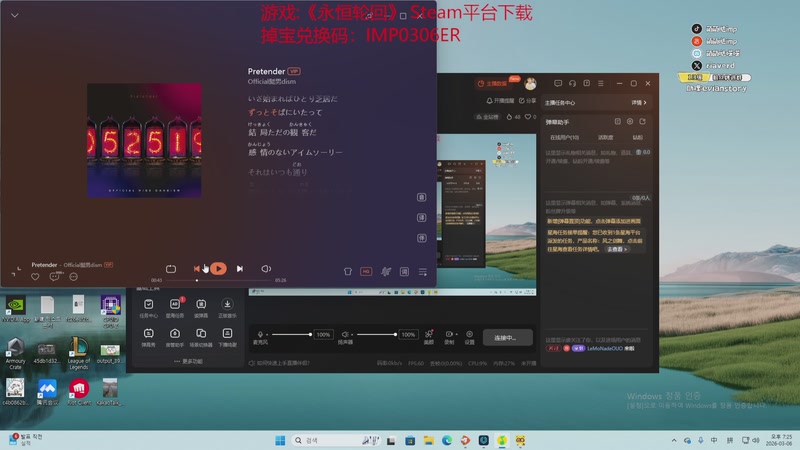This screenshot has height=450, width=800.
Task: Click the 连接中 connecting button
Action: pyautogui.click(x=507, y=337)
